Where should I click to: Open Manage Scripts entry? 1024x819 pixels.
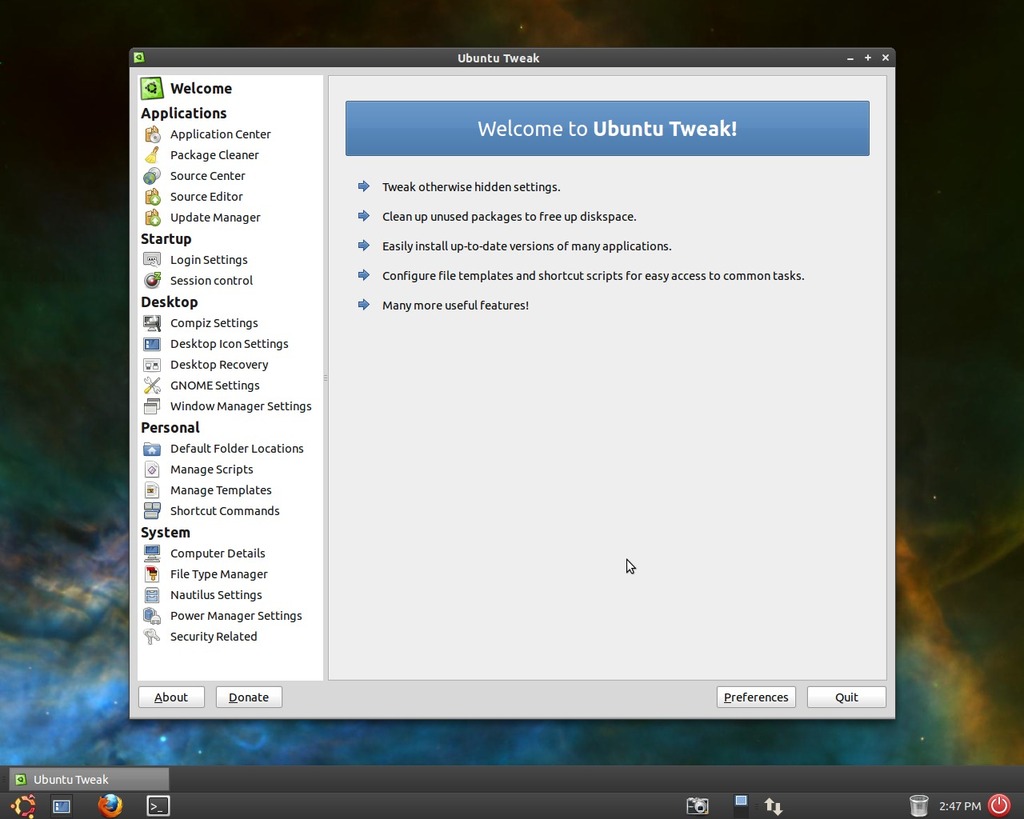tap(212, 470)
